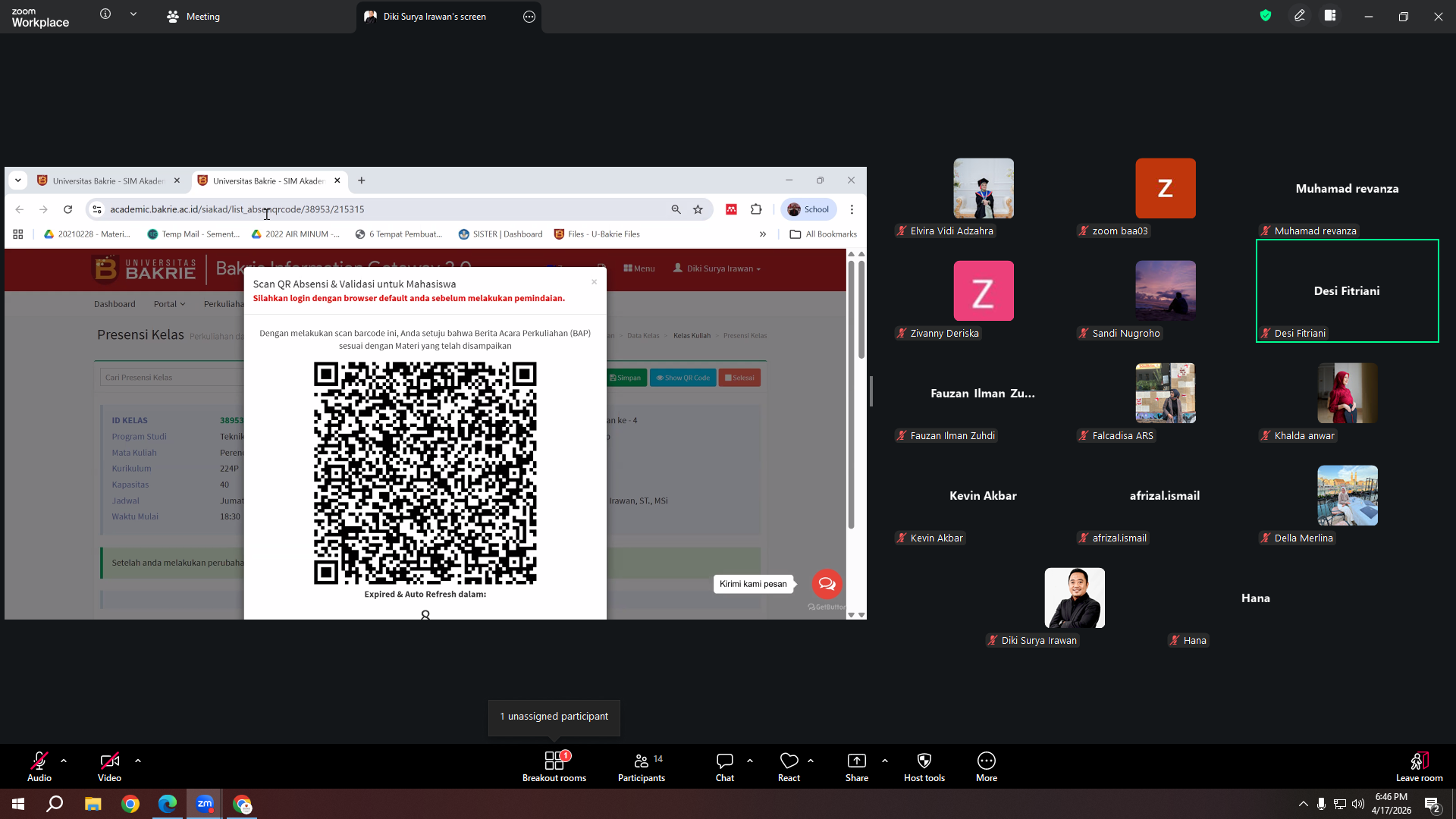Open the SISTER | Dashboard bookmark
Screen dimensions: 1456x819
coord(500,234)
